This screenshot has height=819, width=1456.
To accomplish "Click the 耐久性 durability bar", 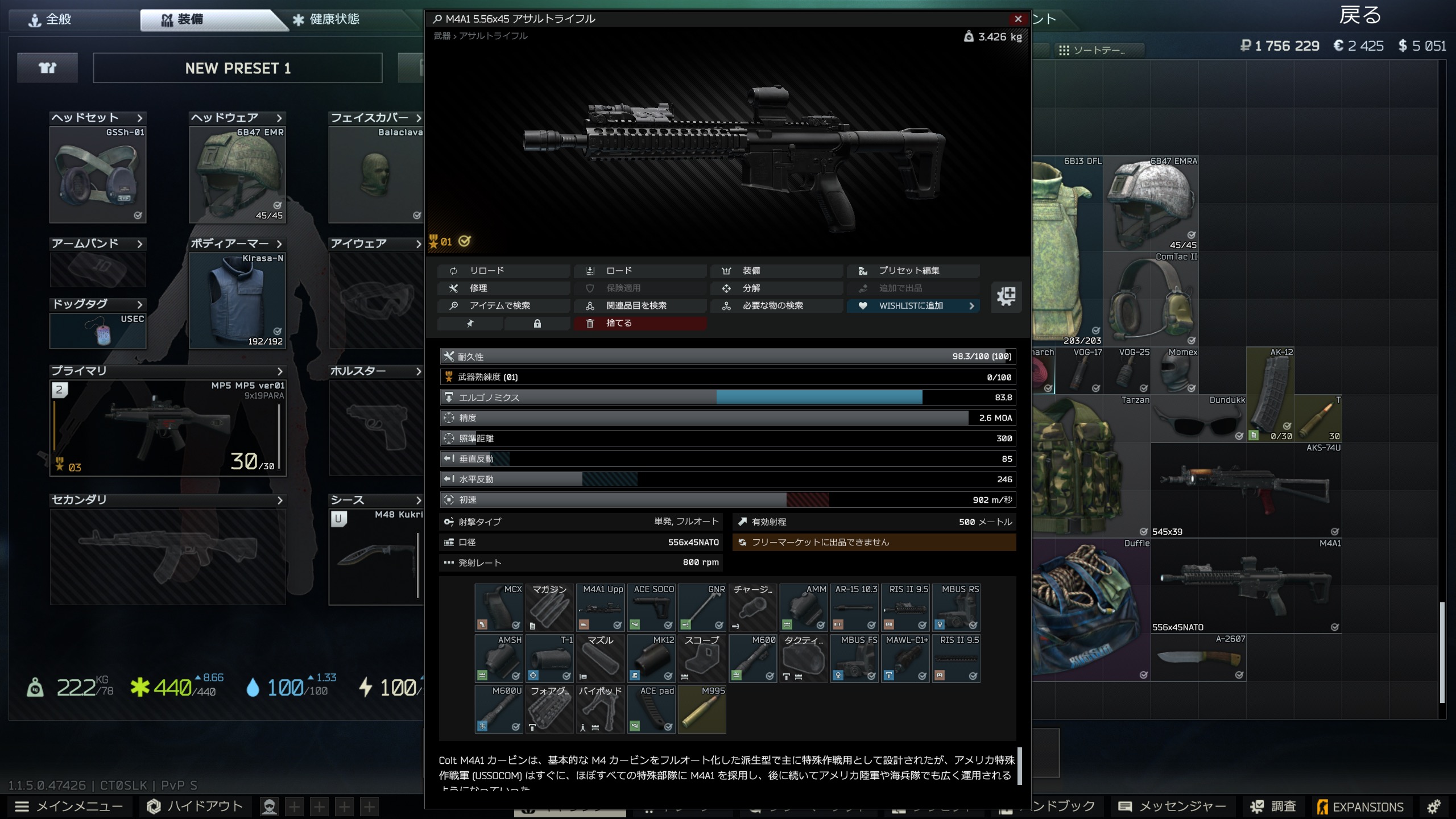I will (728, 357).
